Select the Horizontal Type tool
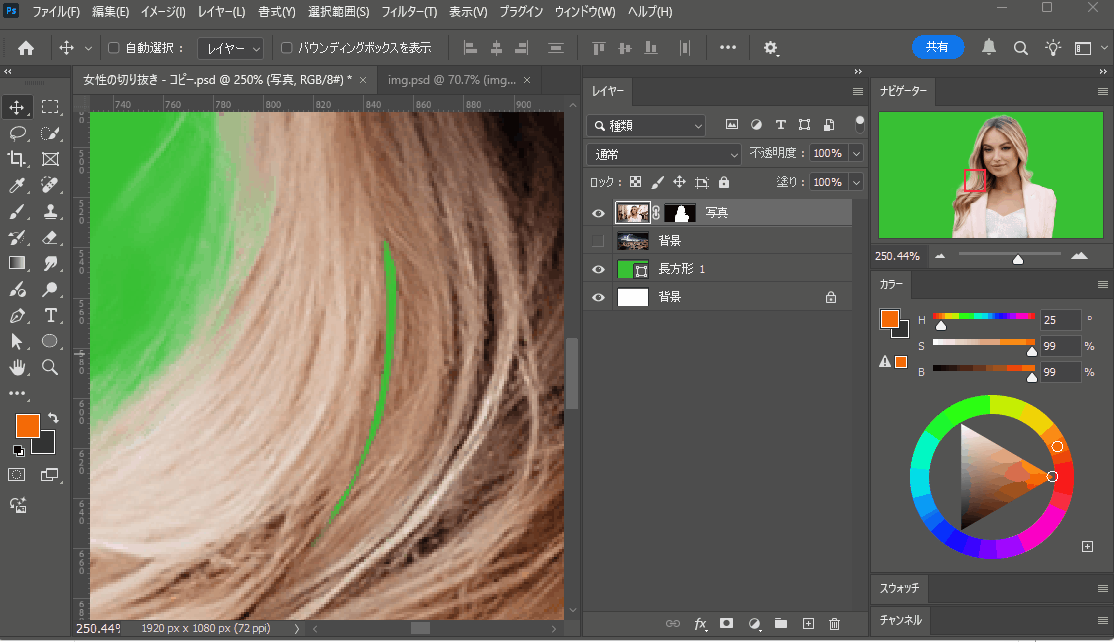 point(50,316)
